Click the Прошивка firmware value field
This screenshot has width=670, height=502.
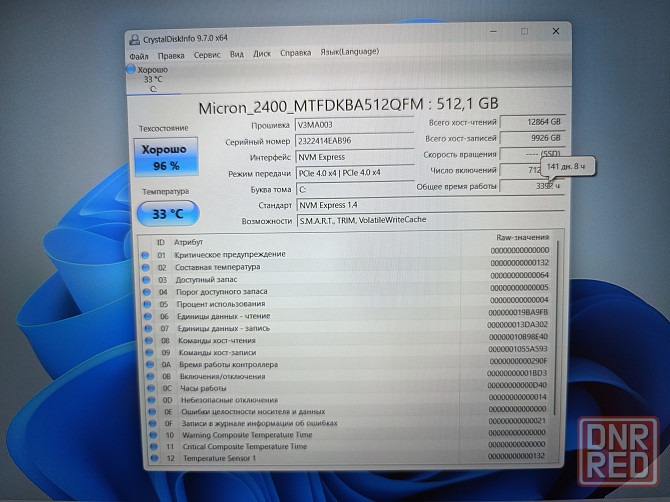(x=354, y=126)
